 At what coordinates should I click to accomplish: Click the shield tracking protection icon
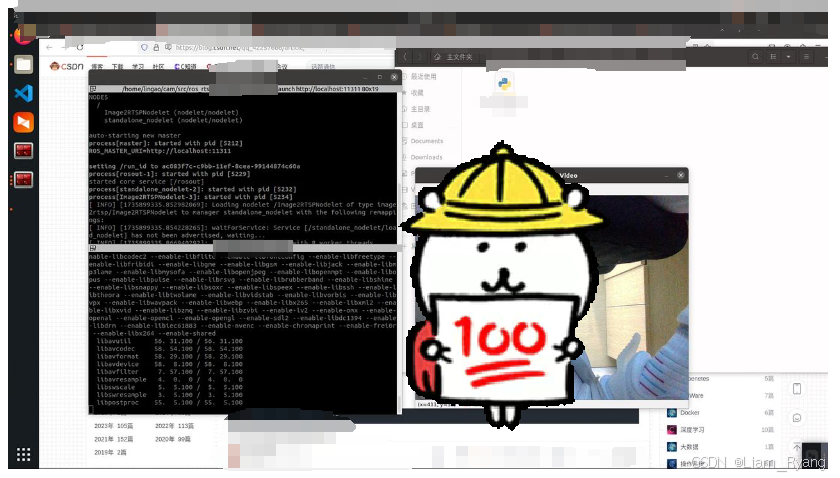[x=144, y=48]
